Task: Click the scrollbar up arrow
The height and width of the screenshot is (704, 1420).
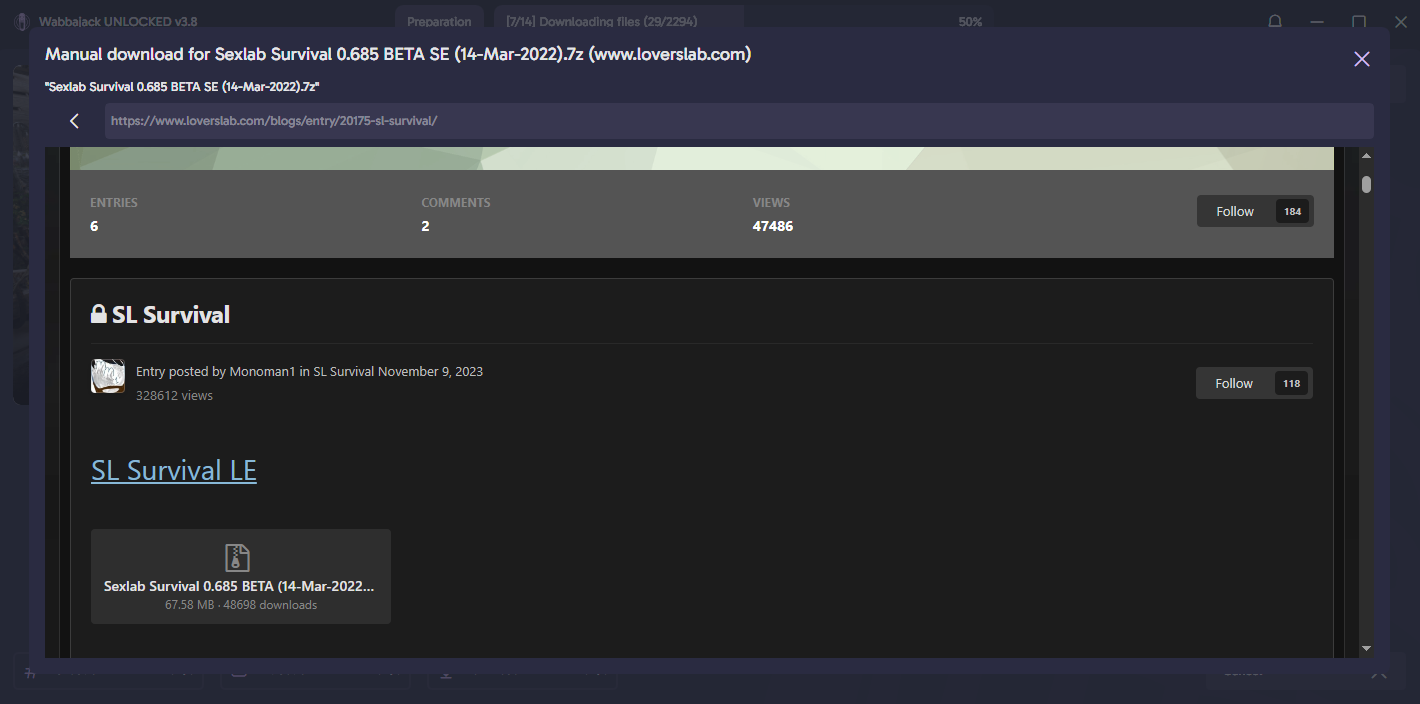Action: point(1366,156)
